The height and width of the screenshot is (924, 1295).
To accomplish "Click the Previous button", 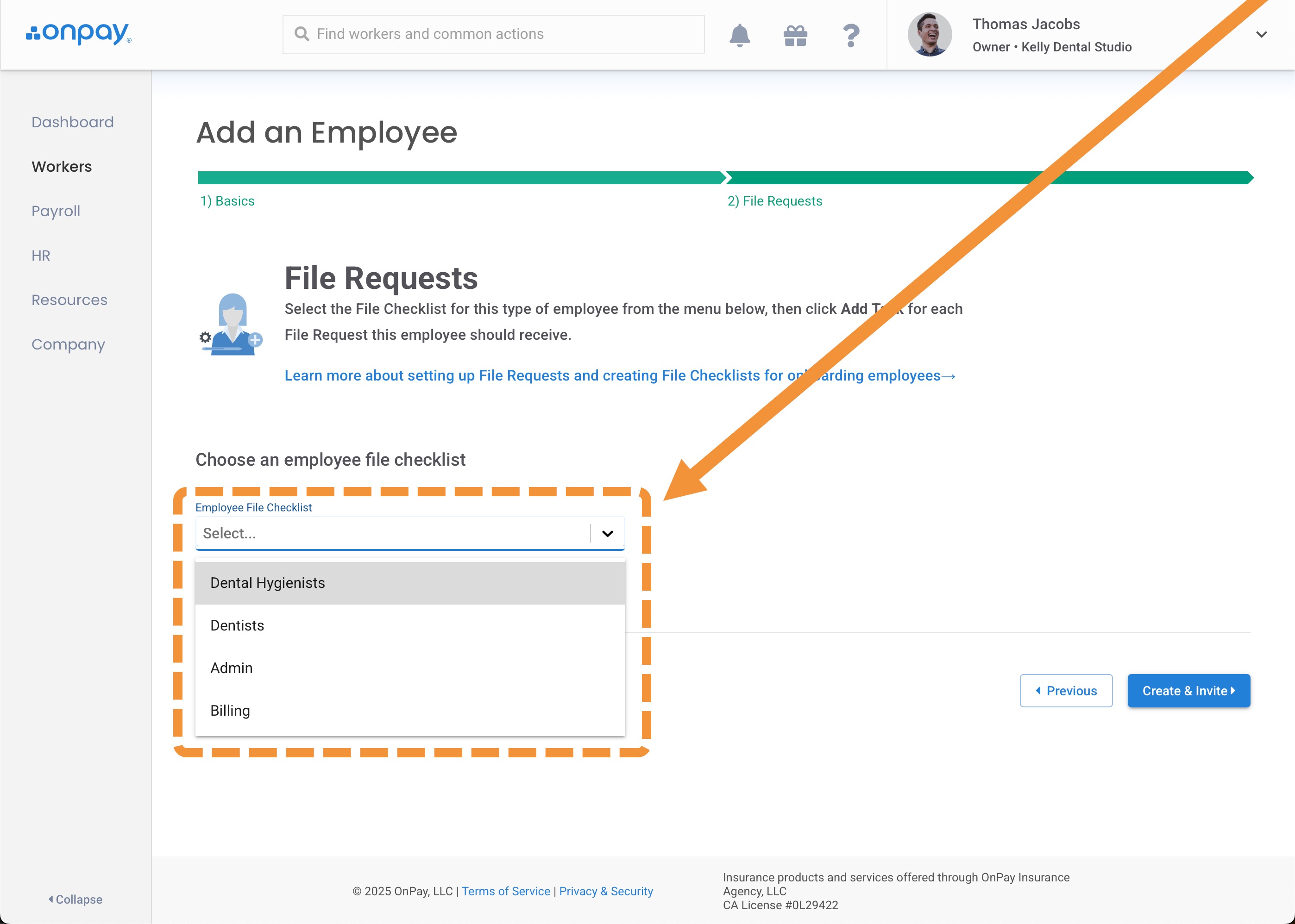I will (x=1066, y=691).
